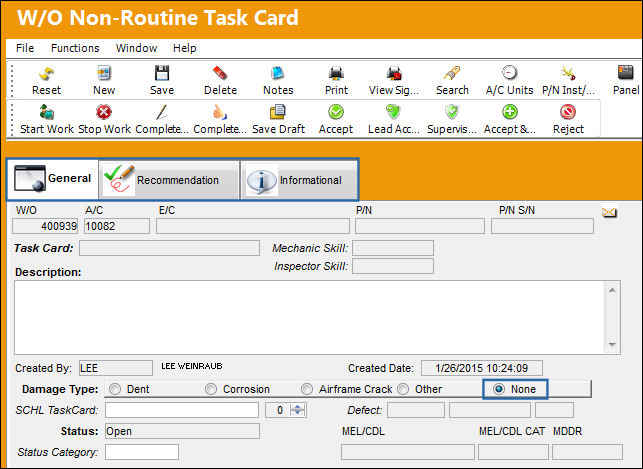The height and width of the screenshot is (469, 643).
Task: Click the Task Card input field
Action: click(x=169, y=248)
